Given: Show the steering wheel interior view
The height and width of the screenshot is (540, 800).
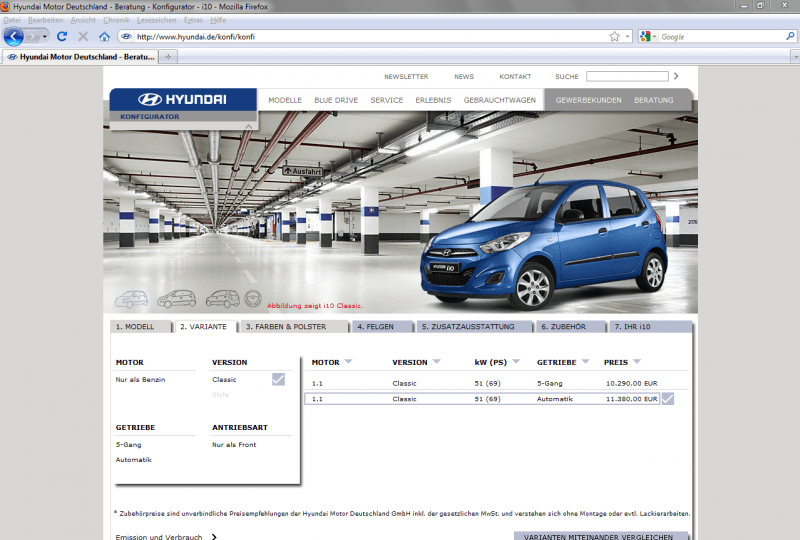Looking at the screenshot, I should 253,299.
